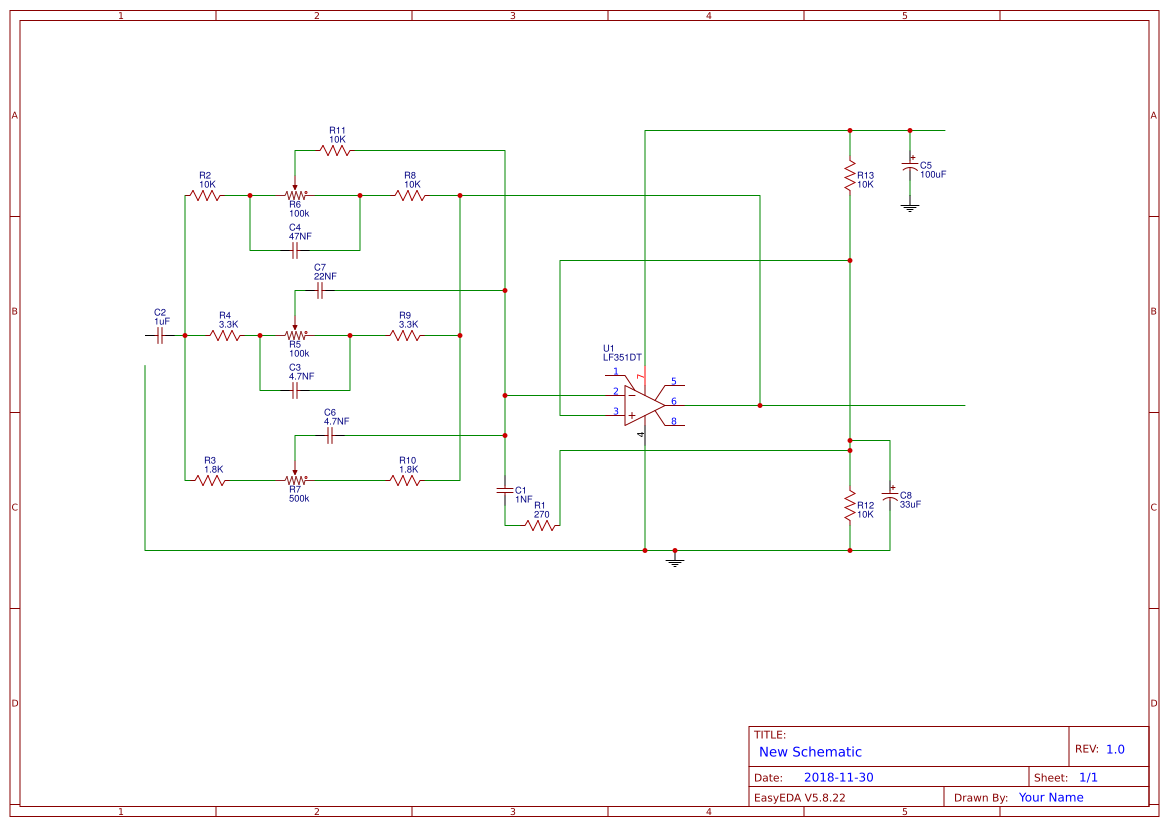The height and width of the screenshot is (827, 1169).
Task: Select the ground symbol below the op-amp
Action: [675, 557]
